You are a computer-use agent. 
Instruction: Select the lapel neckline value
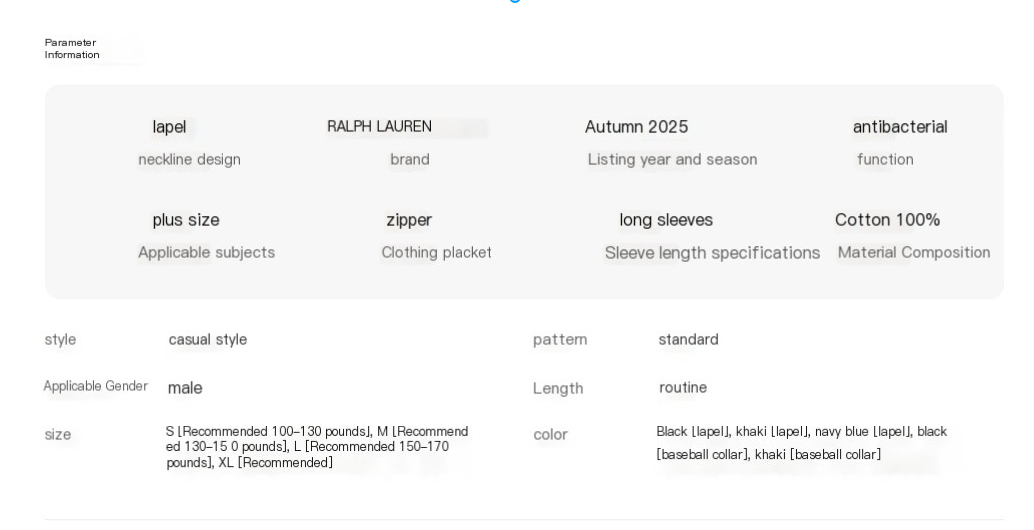(x=169, y=127)
